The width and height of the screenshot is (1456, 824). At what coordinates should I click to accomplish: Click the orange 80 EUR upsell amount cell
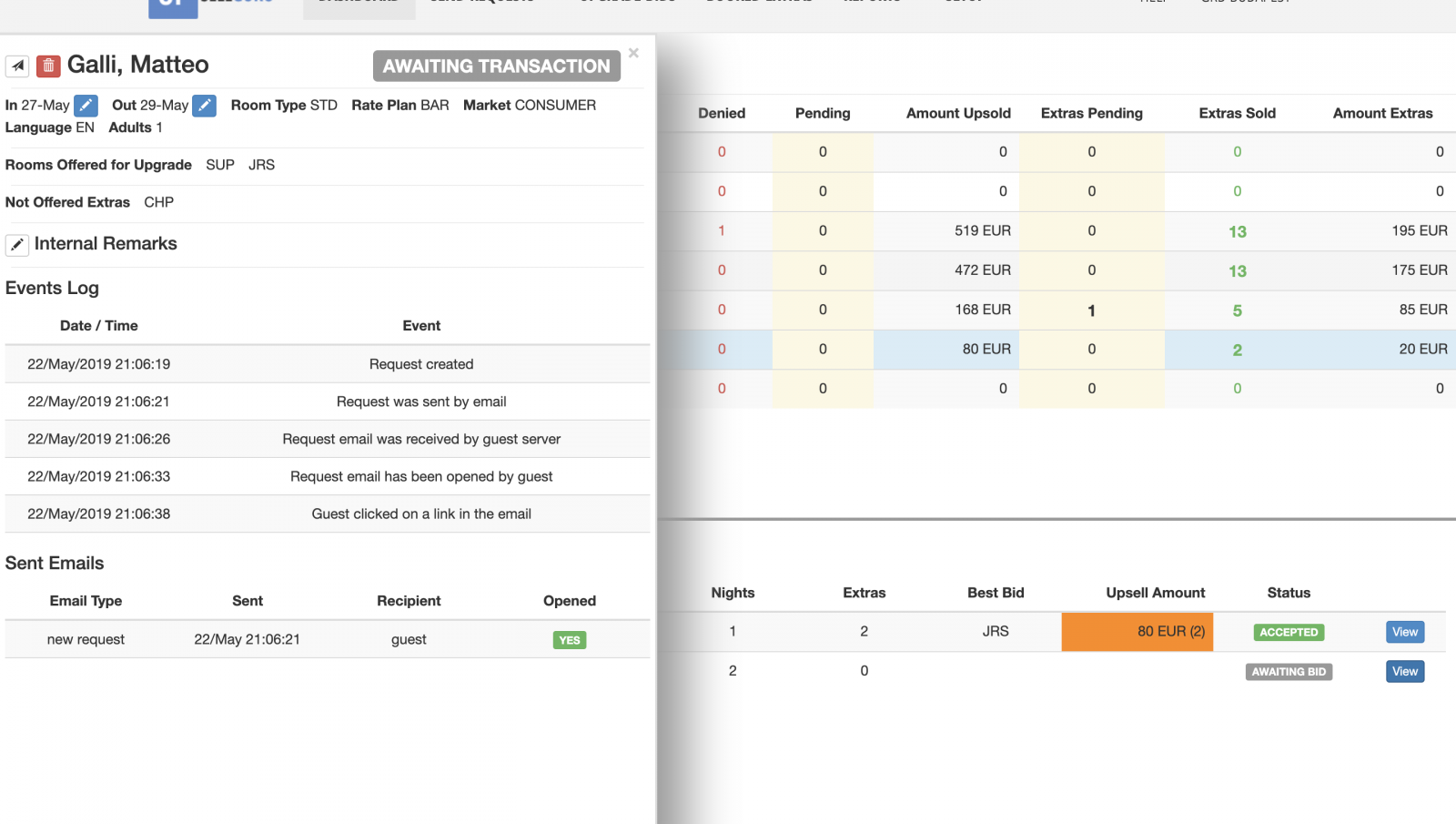(x=1137, y=631)
